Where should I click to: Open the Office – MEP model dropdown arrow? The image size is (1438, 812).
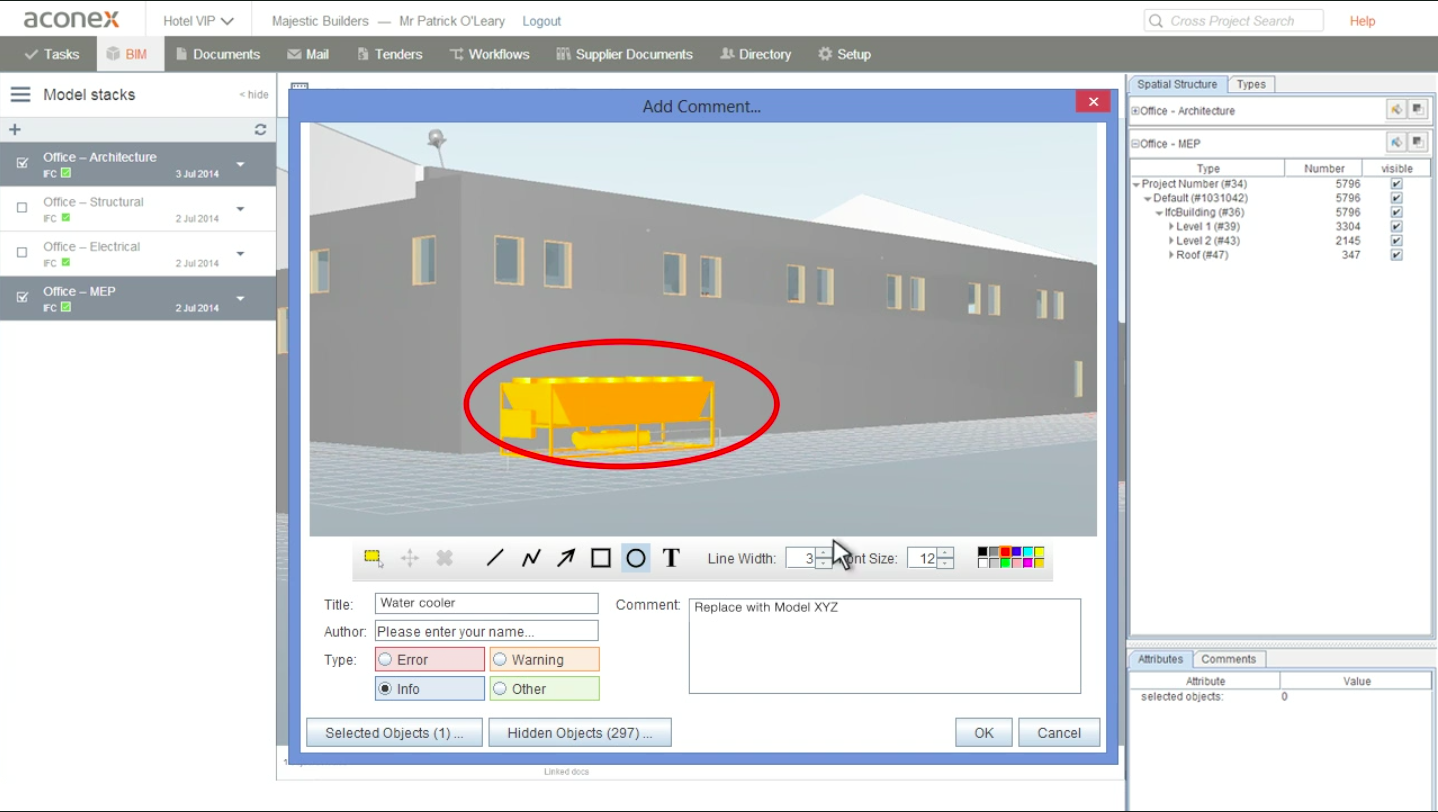[241, 298]
